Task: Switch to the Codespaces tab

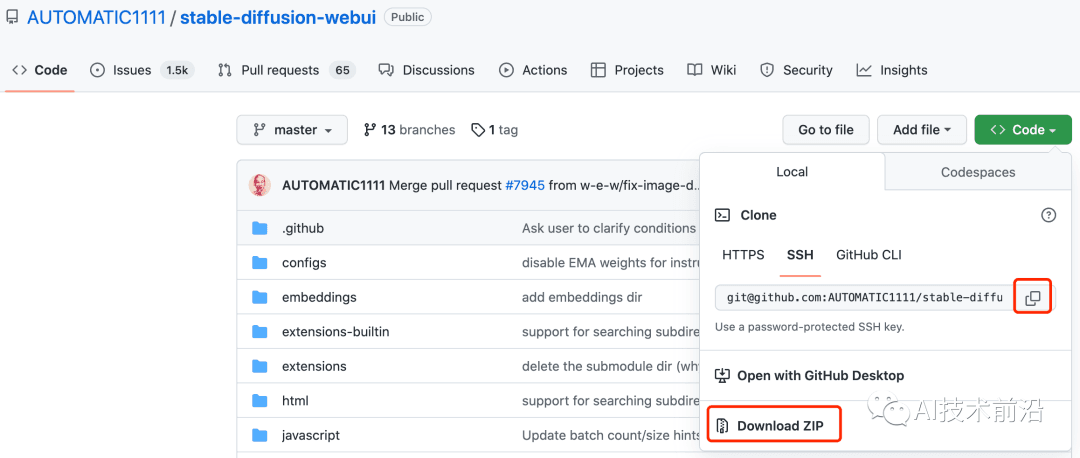Action: [977, 172]
